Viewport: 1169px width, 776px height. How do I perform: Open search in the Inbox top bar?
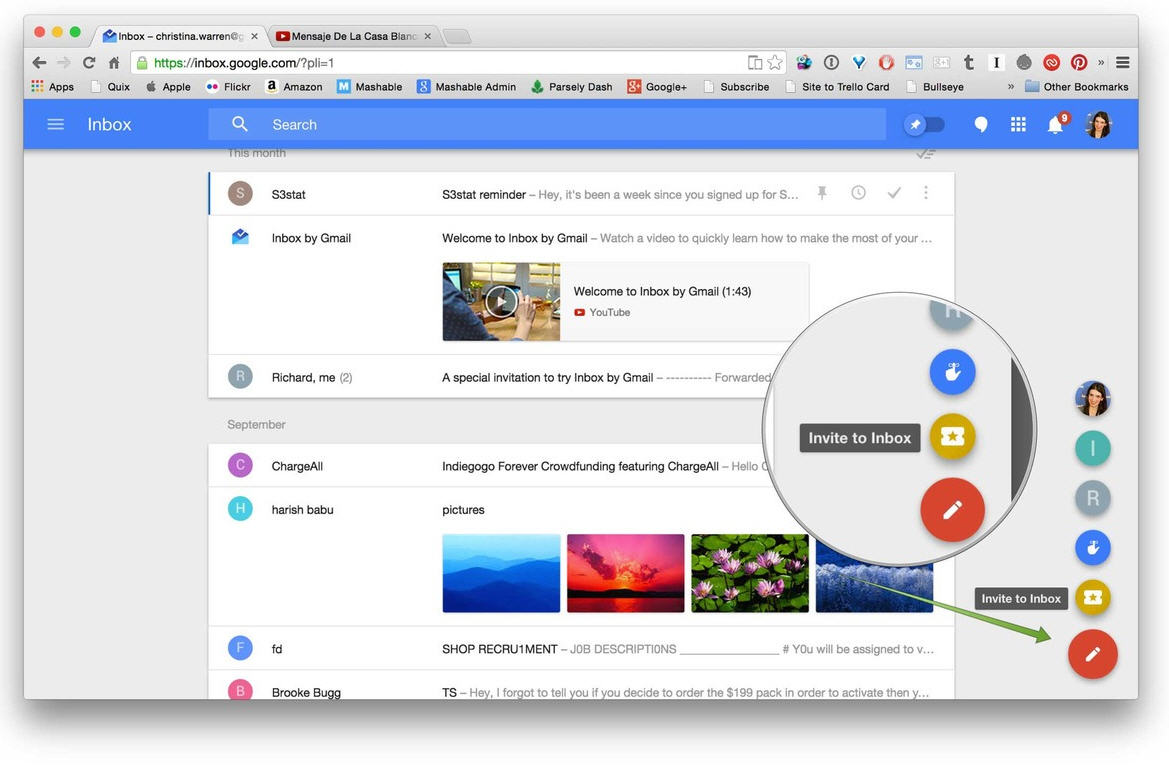(x=240, y=124)
